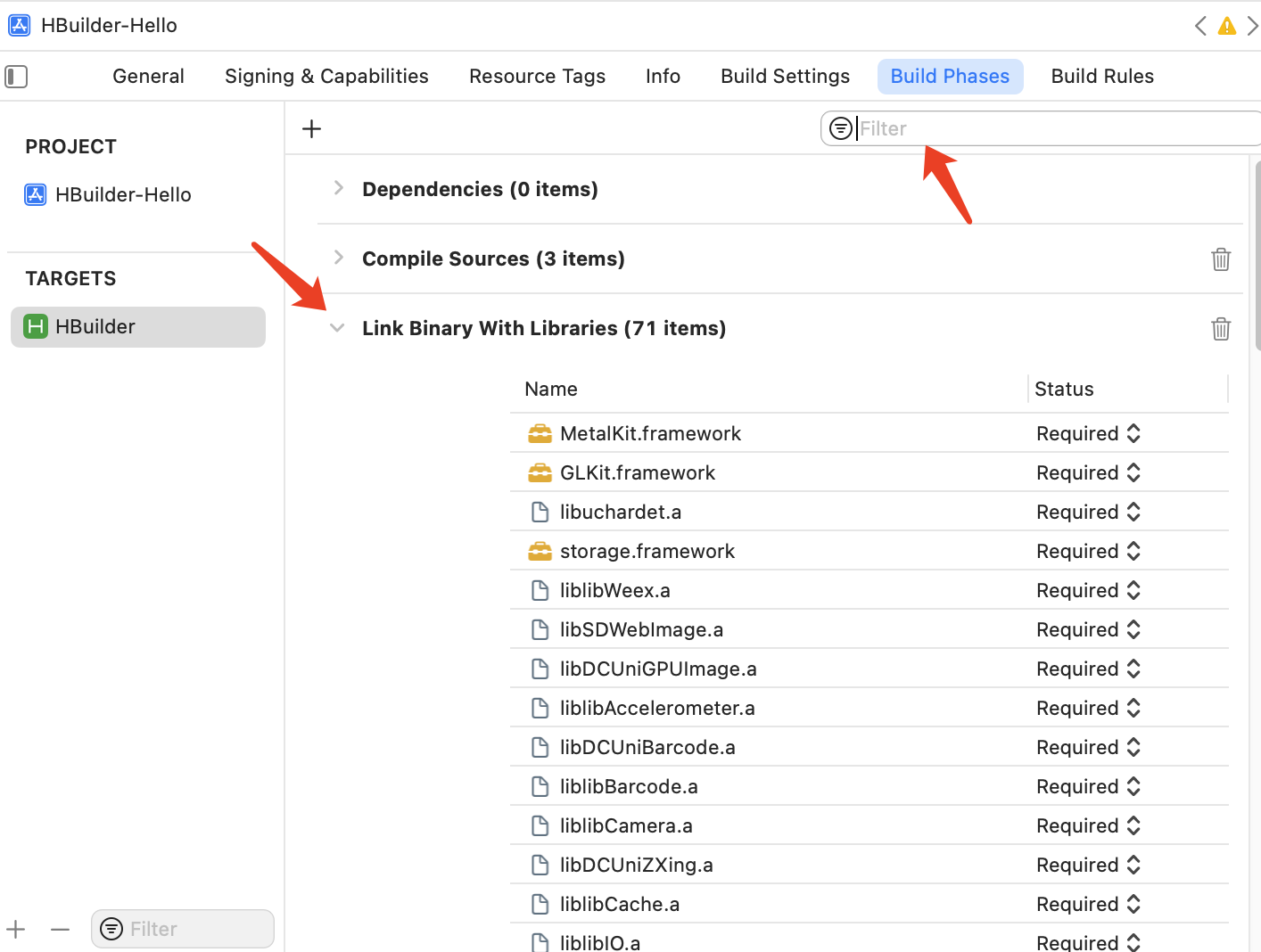Remove the selected target with minus
The width and height of the screenshot is (1261, 952).
click(x=60, y=930)
